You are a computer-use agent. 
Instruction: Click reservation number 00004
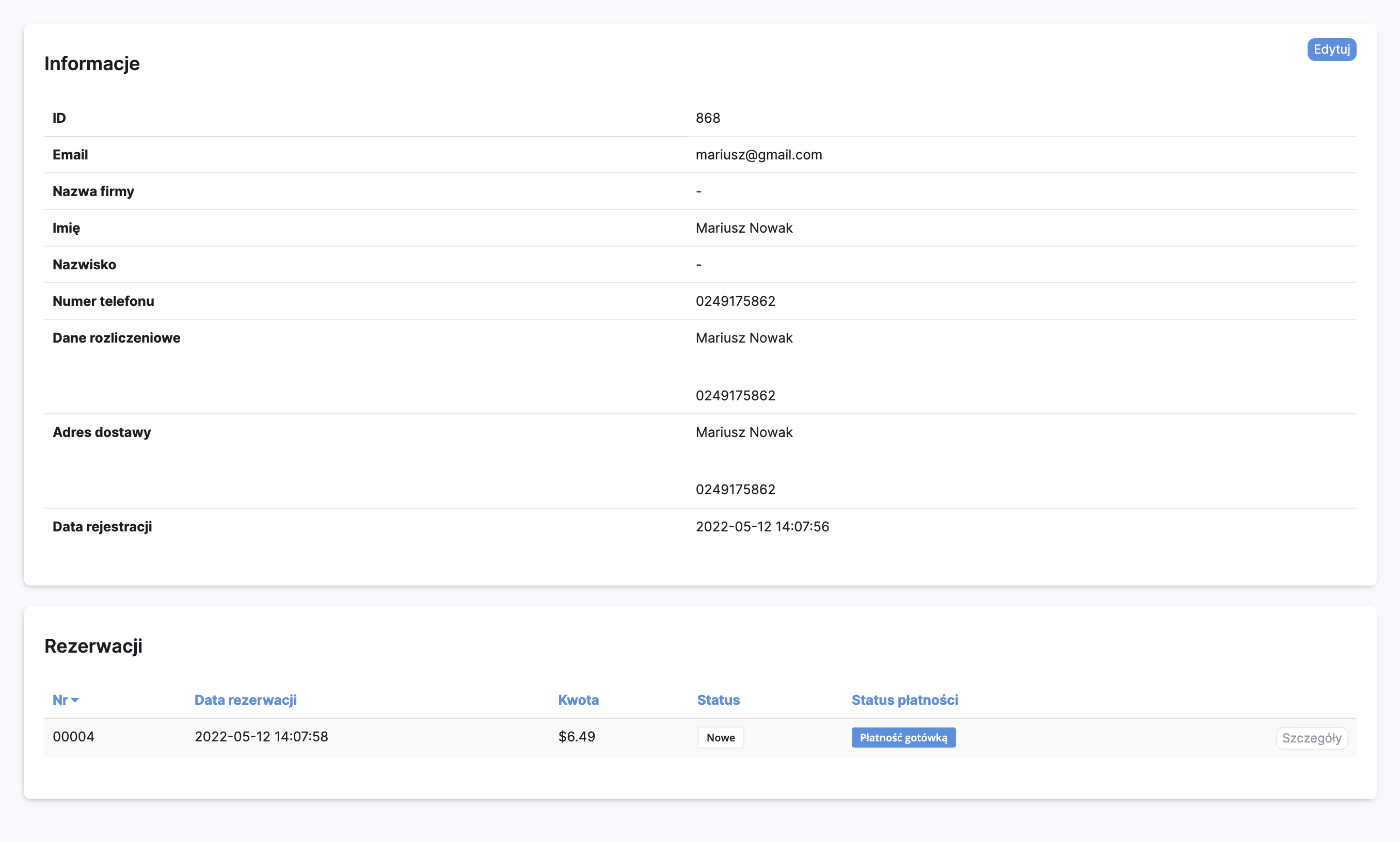point(73,736)
